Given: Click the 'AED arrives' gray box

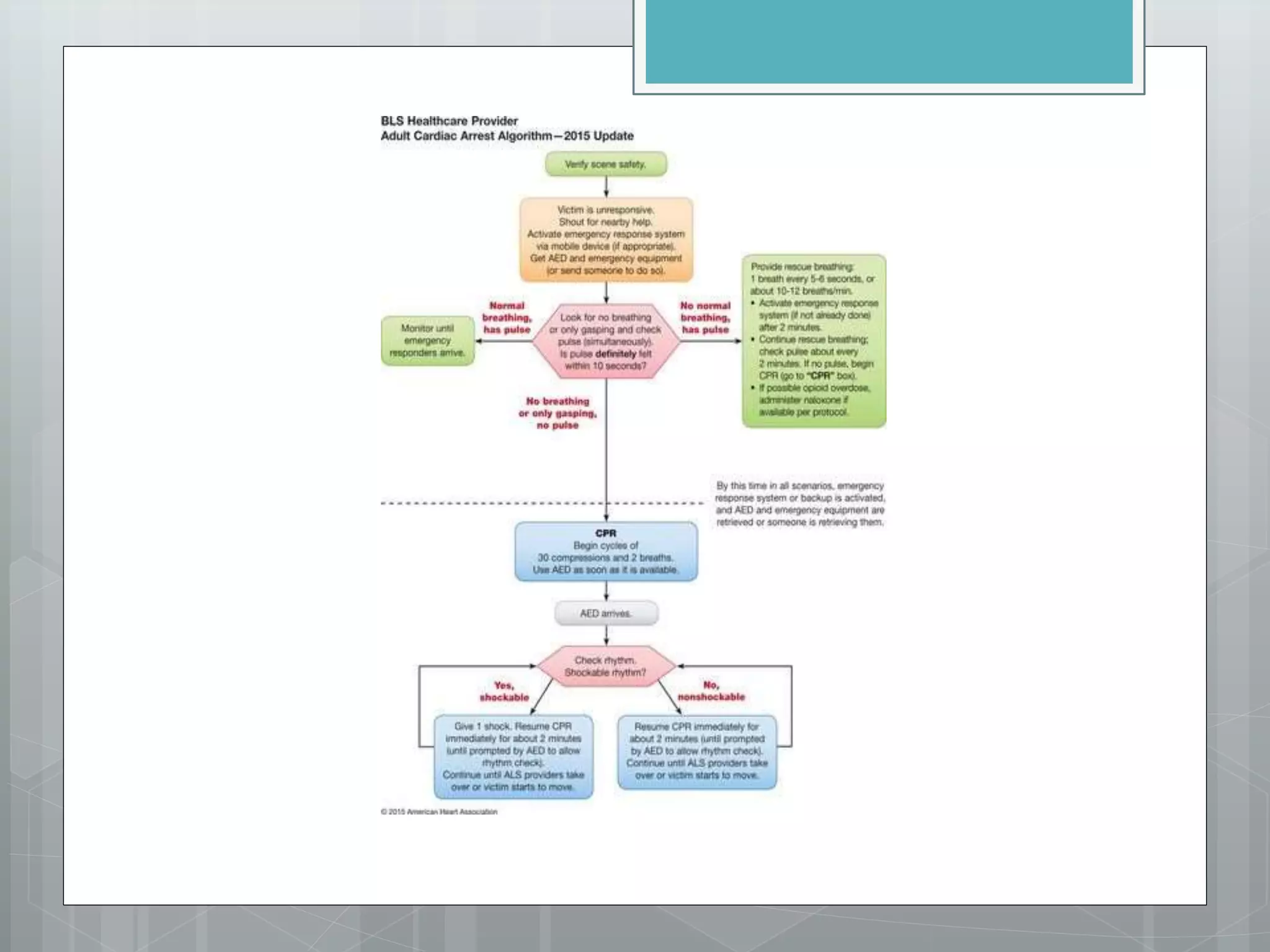Looking at the screenshot, I should pos(606,613).
